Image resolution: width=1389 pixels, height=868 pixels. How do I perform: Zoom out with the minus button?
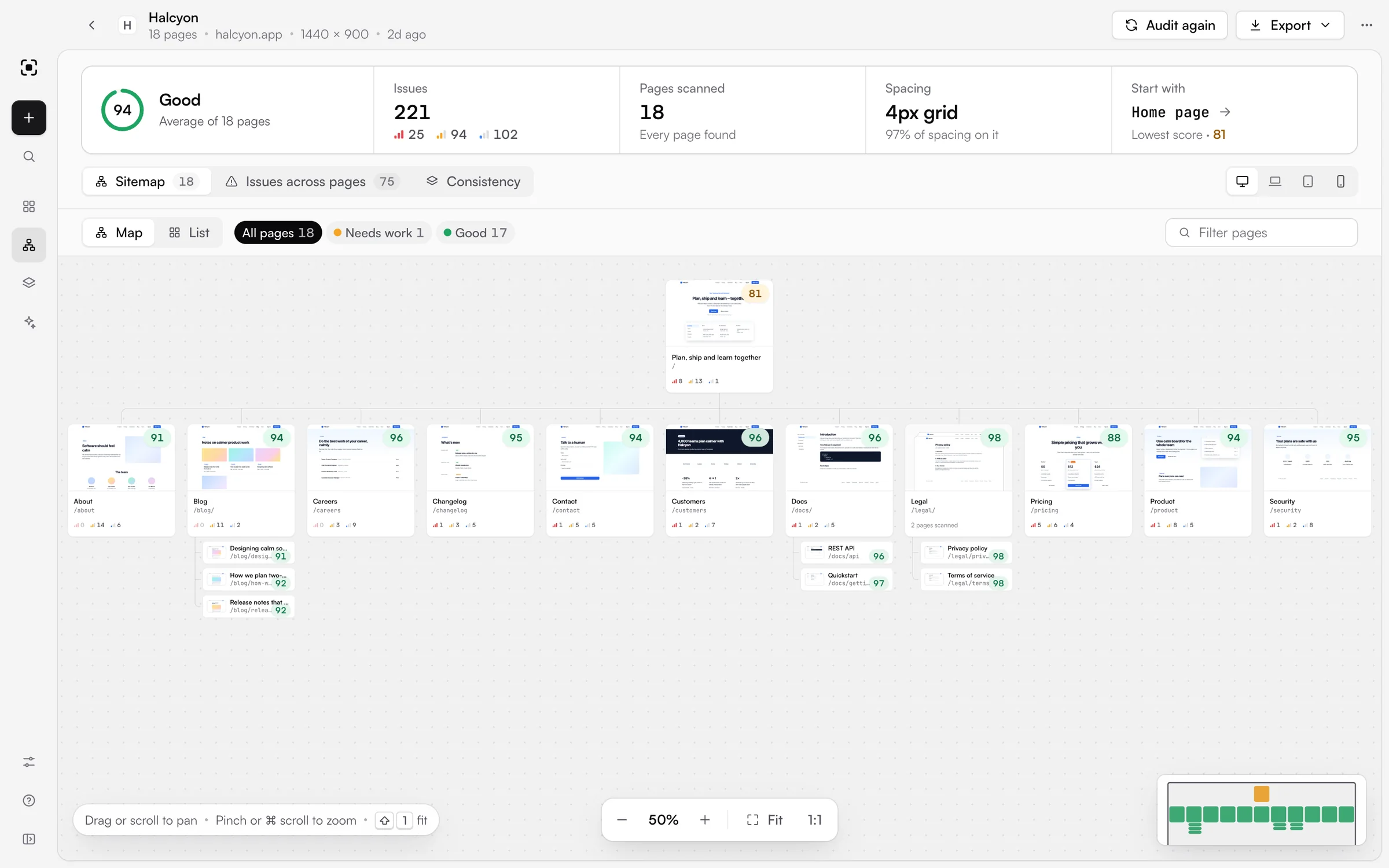click(x=622, y=820)
